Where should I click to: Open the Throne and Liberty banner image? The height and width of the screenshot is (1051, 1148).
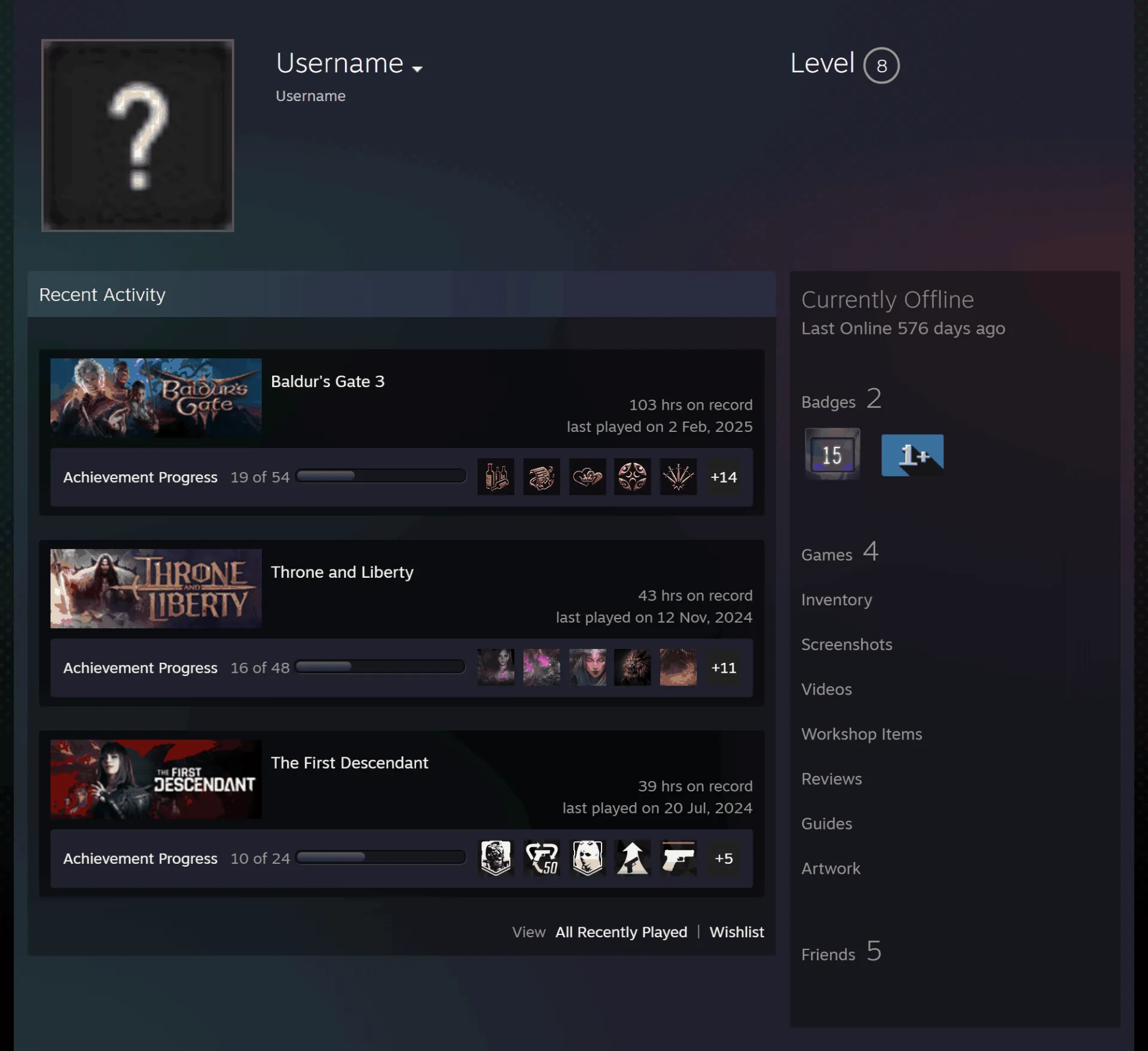156,588
